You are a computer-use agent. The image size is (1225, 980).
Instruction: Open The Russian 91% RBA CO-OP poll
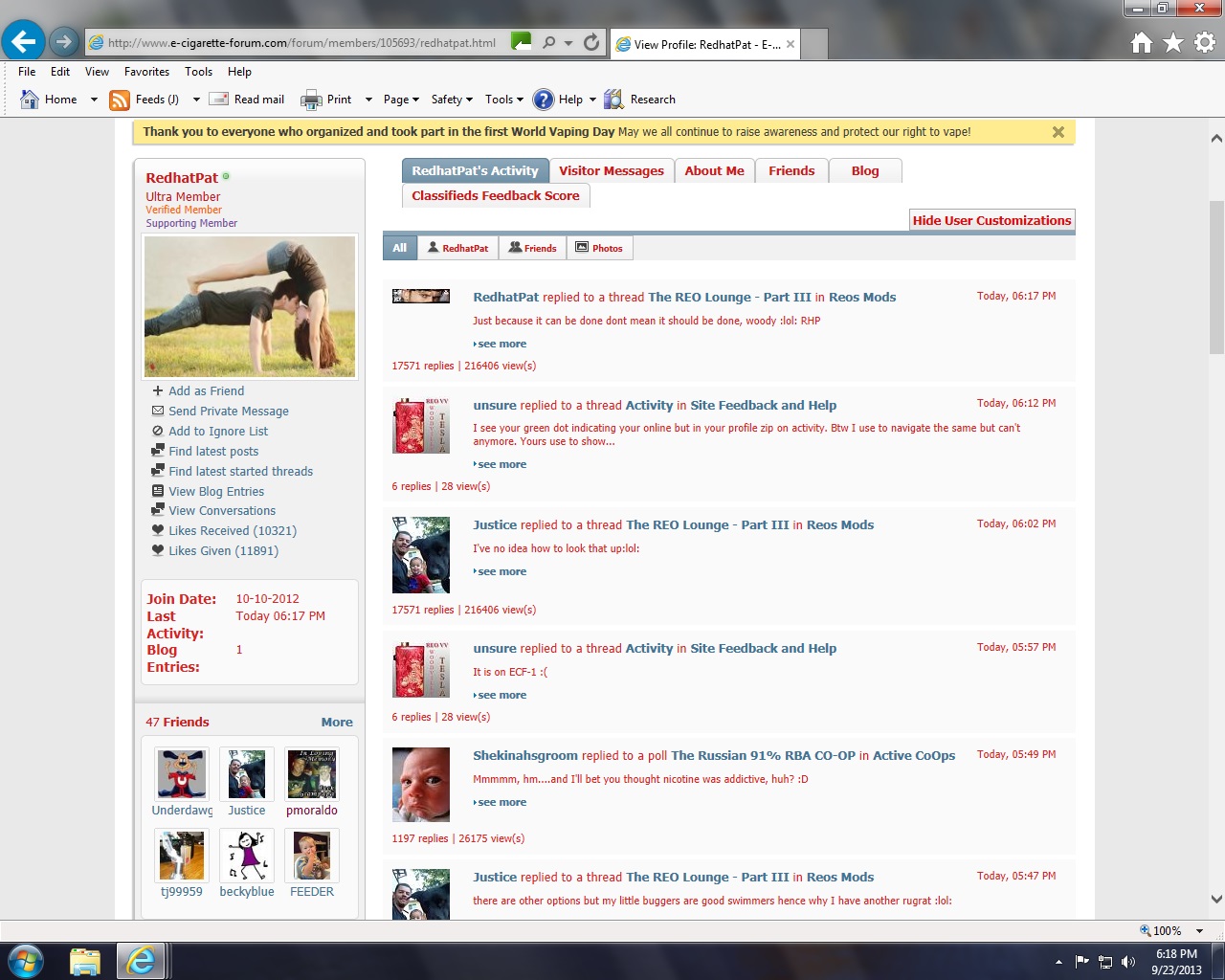763,755
